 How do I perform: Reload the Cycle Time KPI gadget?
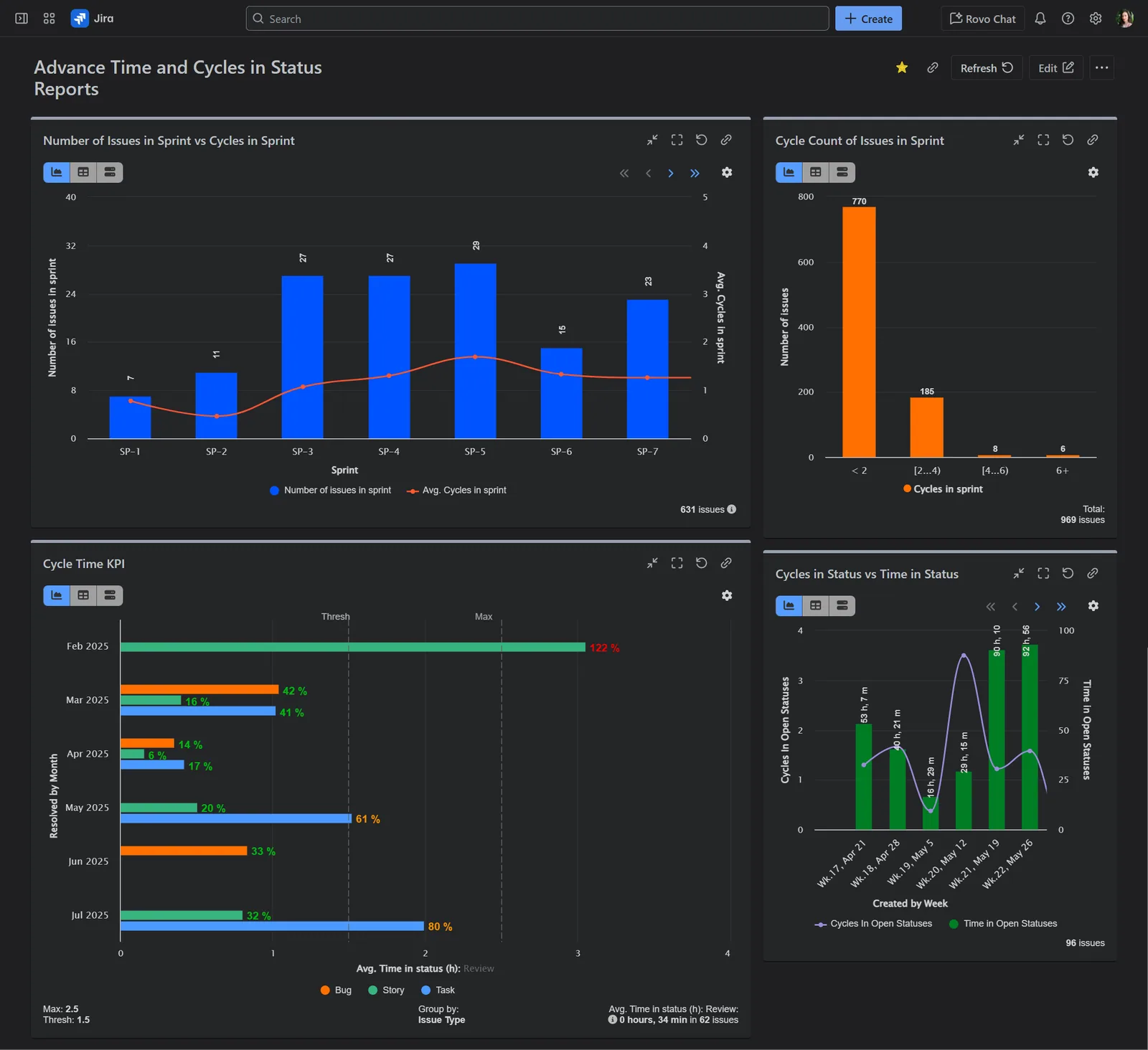(702, 563)
